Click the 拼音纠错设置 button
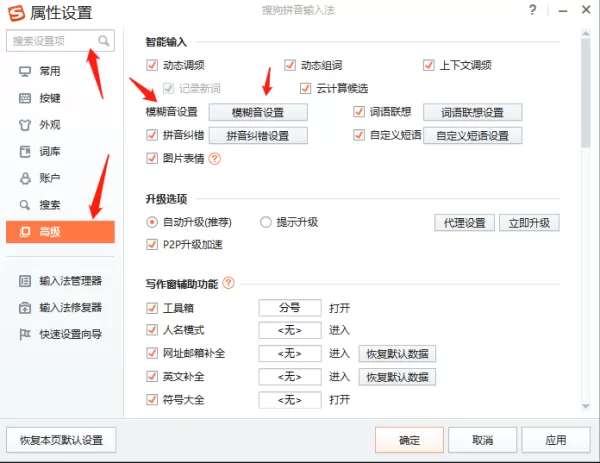Image resolution: width=600 pixels, height=463 pixels. [258, 136]
